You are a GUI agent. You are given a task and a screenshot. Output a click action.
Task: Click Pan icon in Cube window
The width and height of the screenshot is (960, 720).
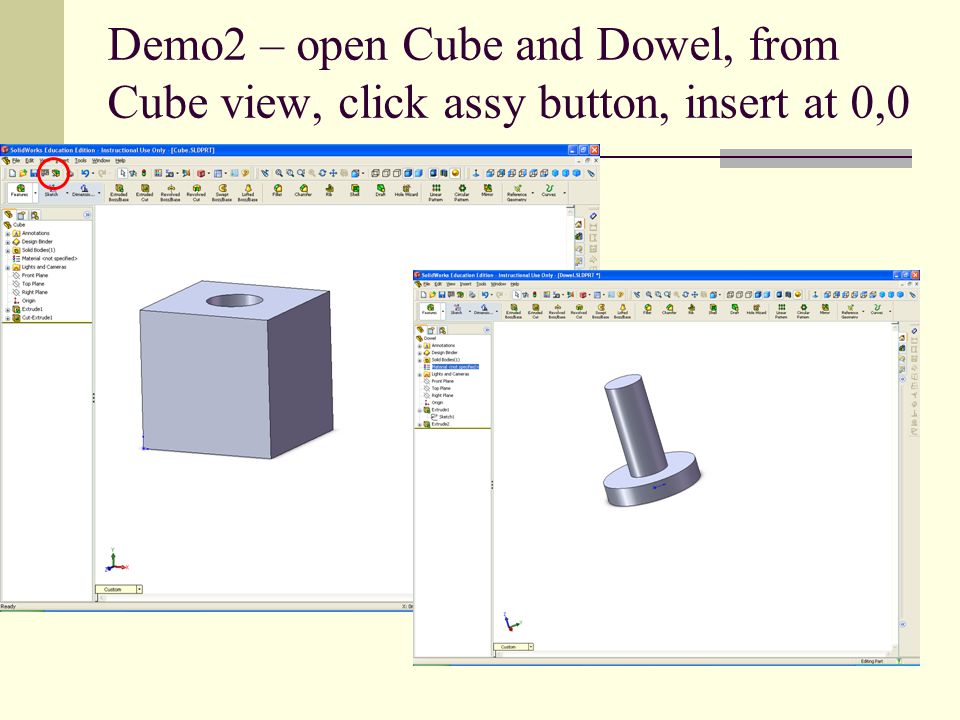[333, 173]
